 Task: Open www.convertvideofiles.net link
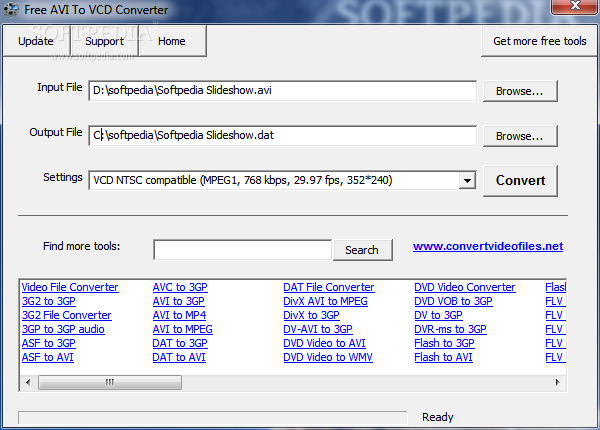point(488,246)
